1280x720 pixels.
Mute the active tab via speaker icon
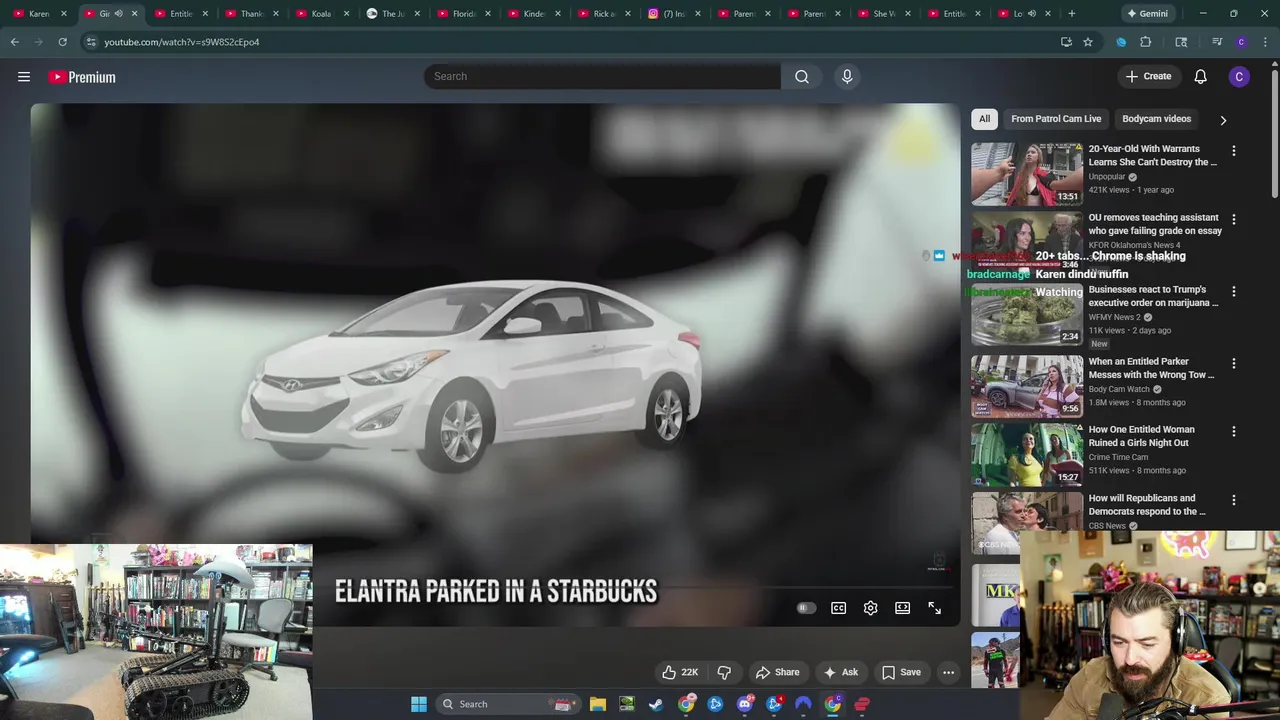118,14
